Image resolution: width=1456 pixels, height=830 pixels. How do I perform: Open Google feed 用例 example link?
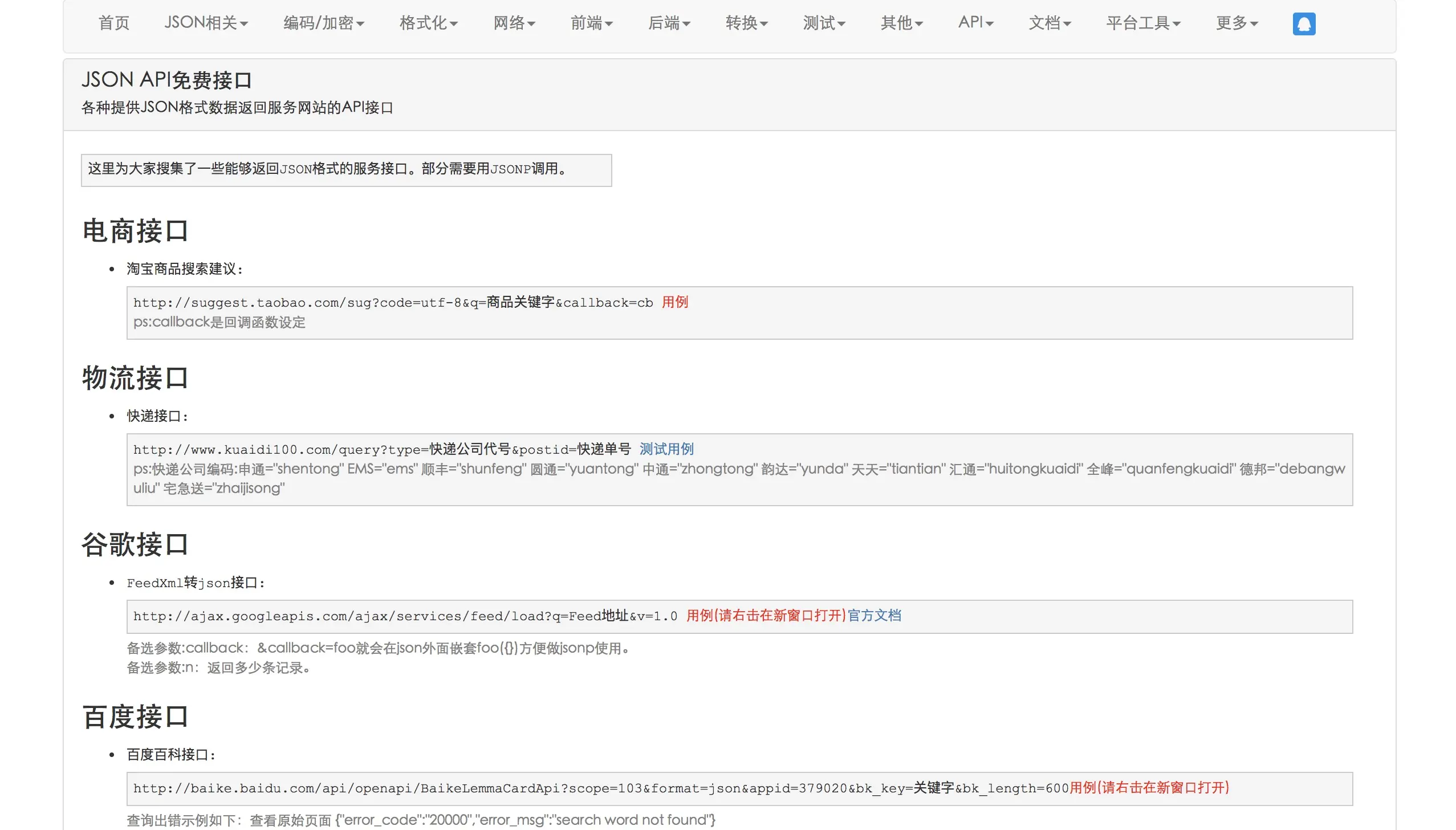[x=766, y=616]
